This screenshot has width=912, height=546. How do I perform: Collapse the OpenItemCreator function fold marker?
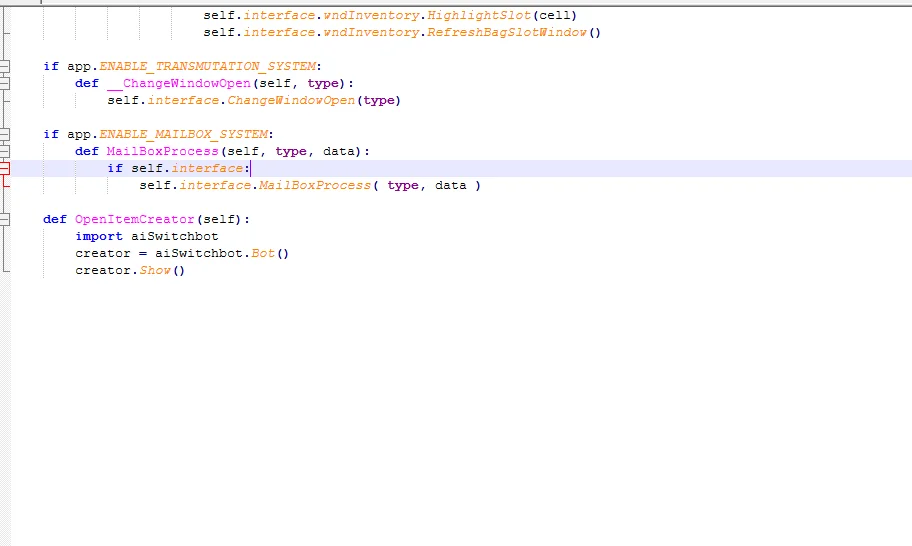[x=5, y=219]
